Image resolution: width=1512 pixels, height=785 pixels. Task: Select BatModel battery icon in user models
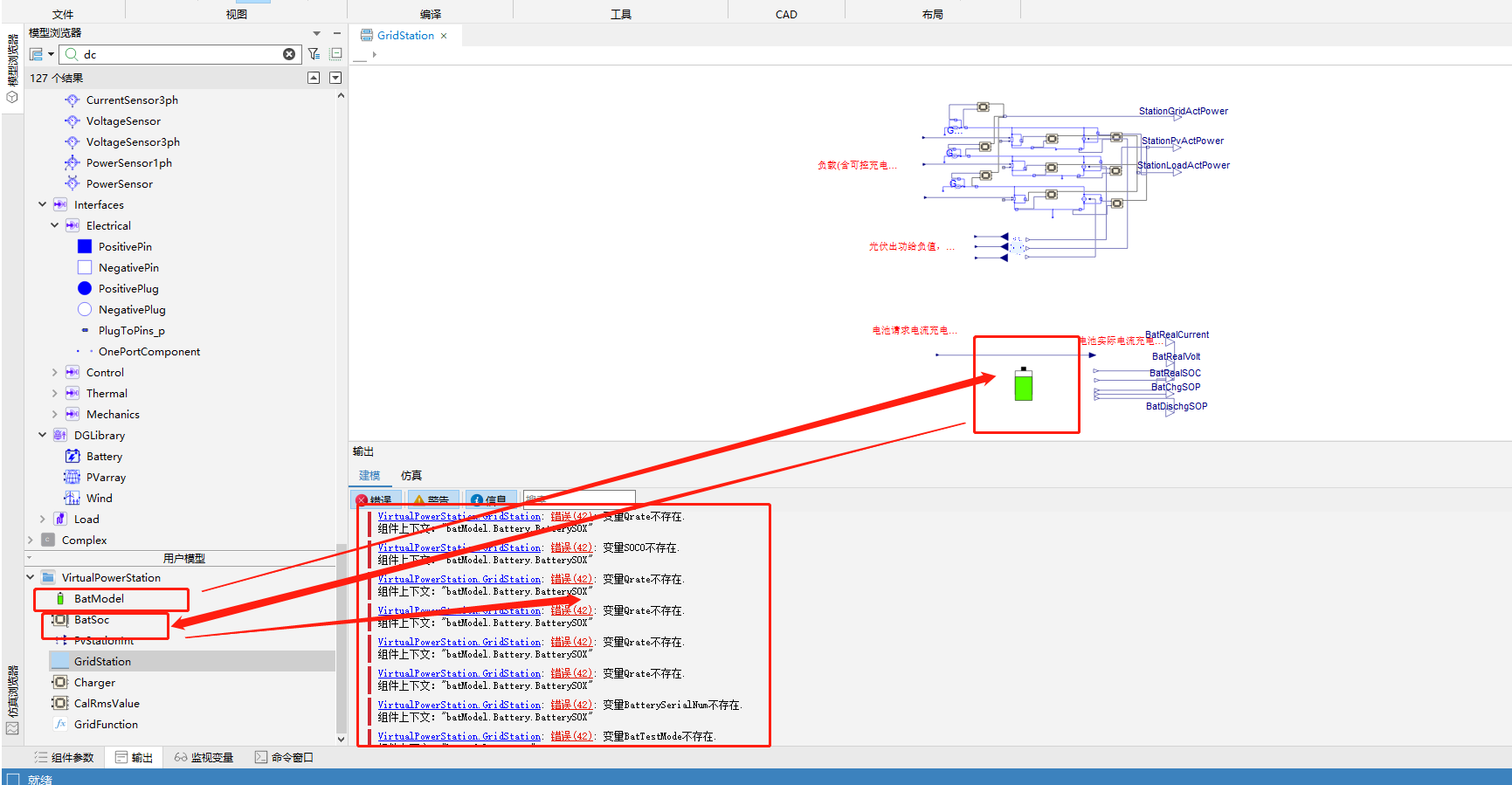point(60,599)
